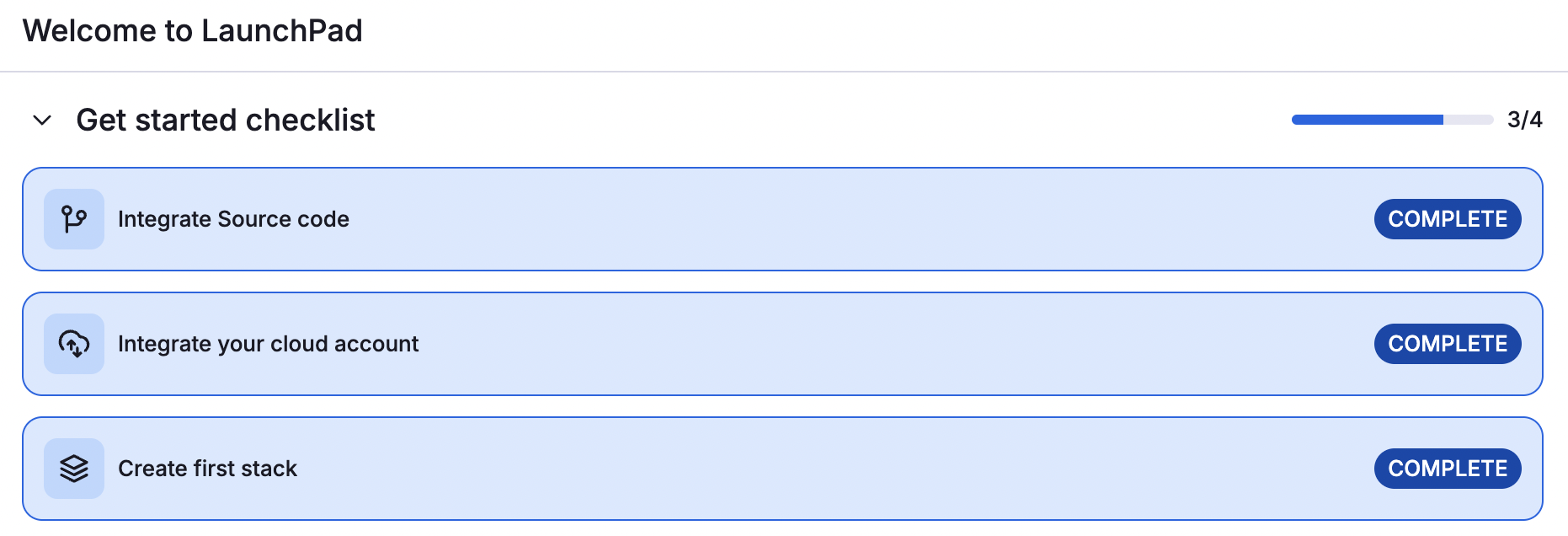The width and height of the screenshot is (1568, 536).
Task: Click COMPLETE badge for Create first stack
Action: tap(1447, 469)
